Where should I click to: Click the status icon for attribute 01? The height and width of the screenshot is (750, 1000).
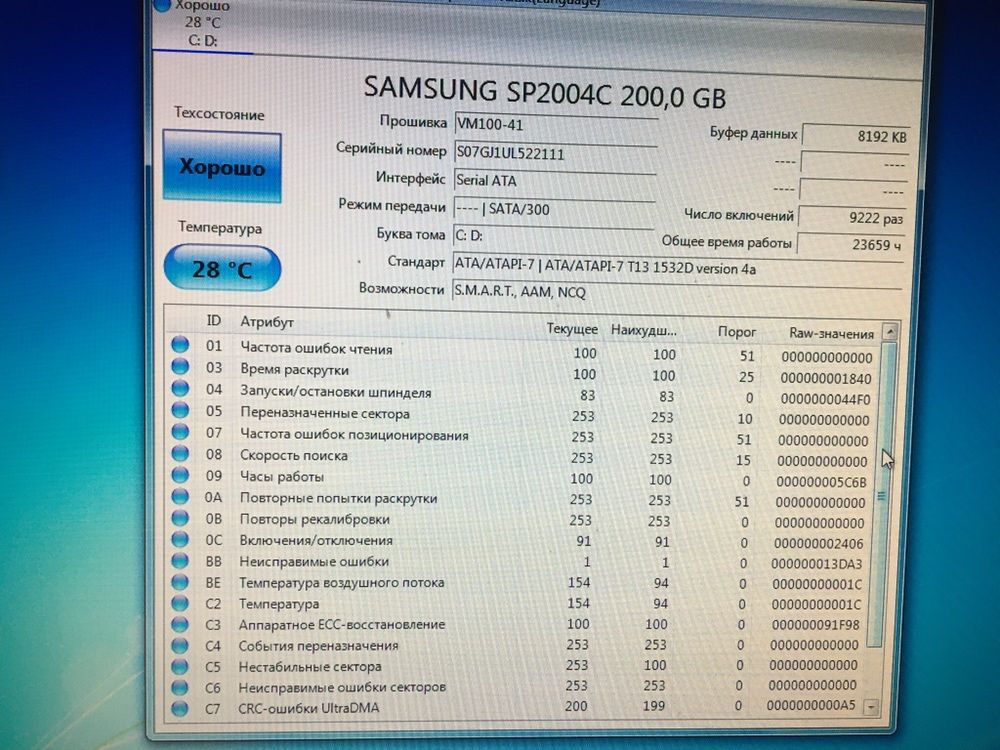point(180,344)
